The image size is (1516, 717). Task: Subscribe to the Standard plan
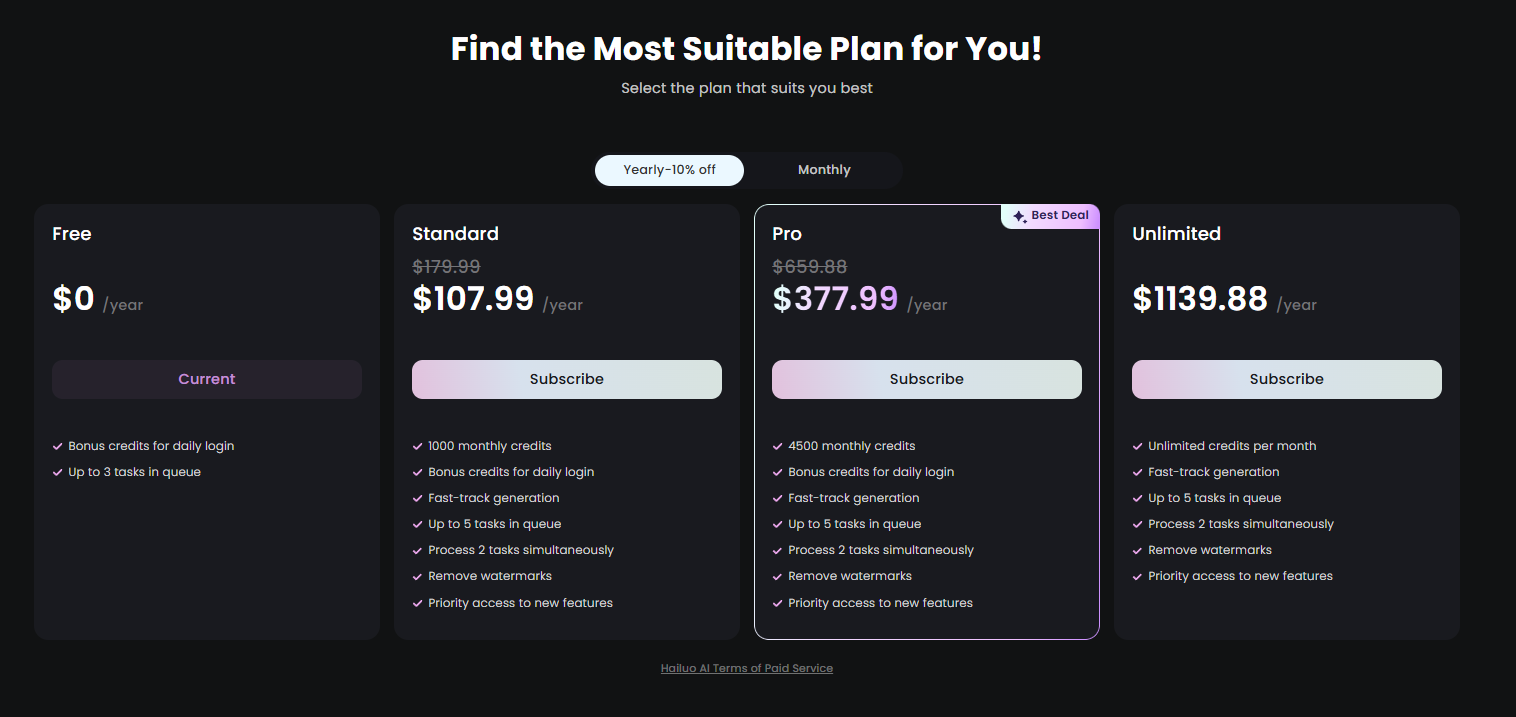pyautogui.click(x=567, y=379)
